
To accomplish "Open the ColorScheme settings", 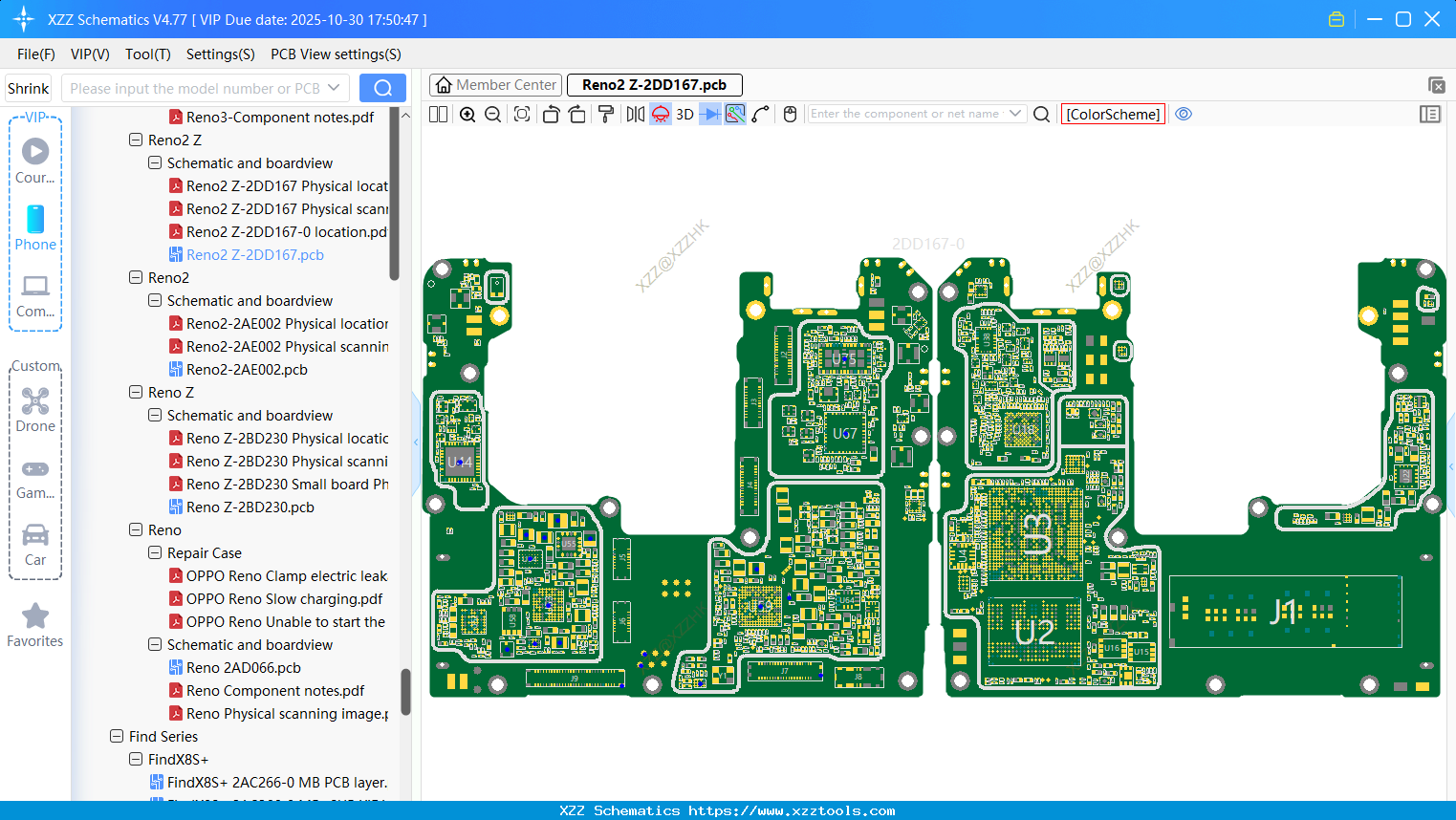I will pos(1113,114).
